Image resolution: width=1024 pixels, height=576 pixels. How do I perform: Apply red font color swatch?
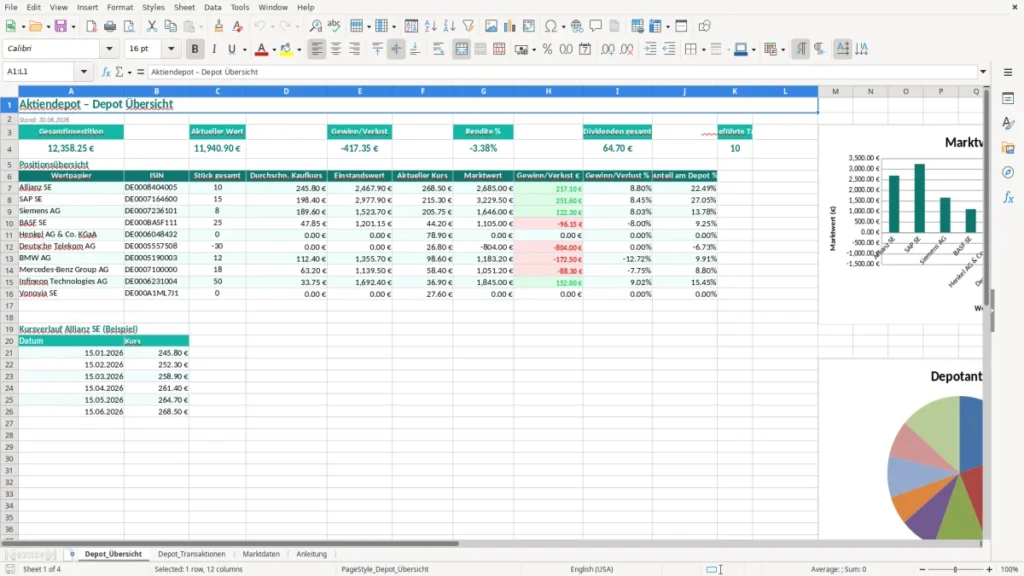point(261,49)
